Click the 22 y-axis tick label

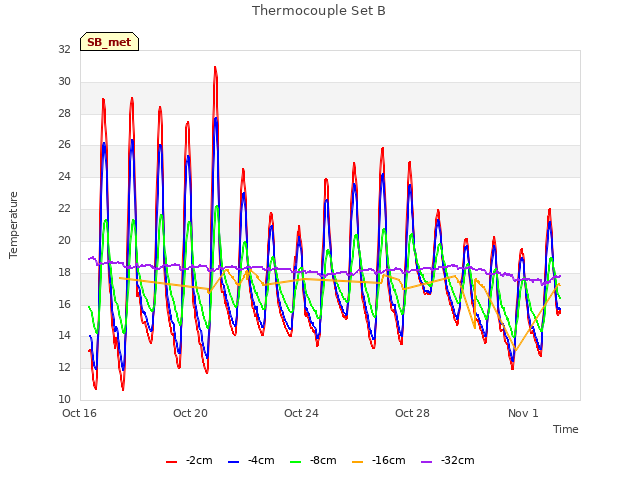coord(64,209)
